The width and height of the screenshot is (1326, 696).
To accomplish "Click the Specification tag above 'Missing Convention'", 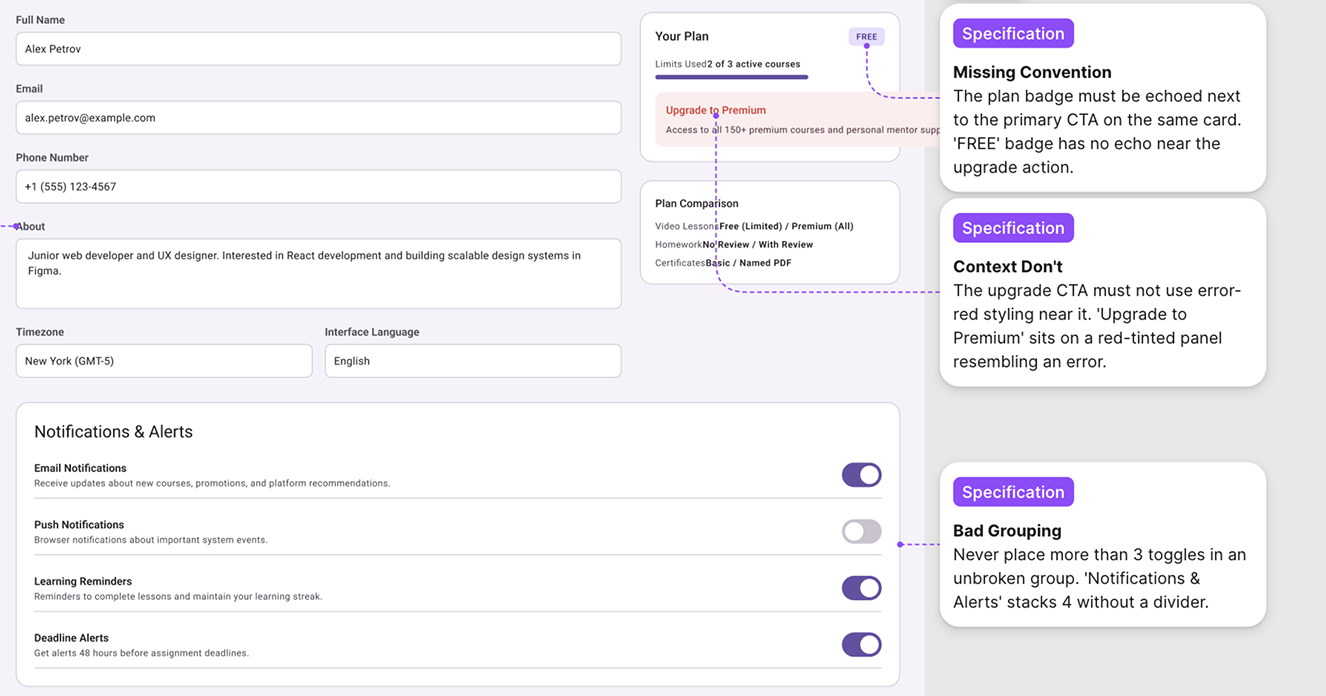I will tap(1013, 33).
